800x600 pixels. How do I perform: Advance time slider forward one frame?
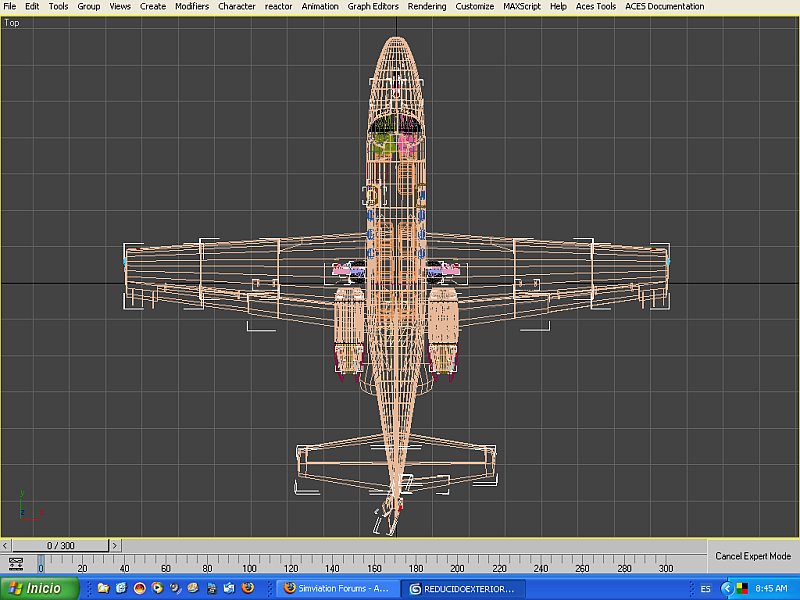[115, 546]
